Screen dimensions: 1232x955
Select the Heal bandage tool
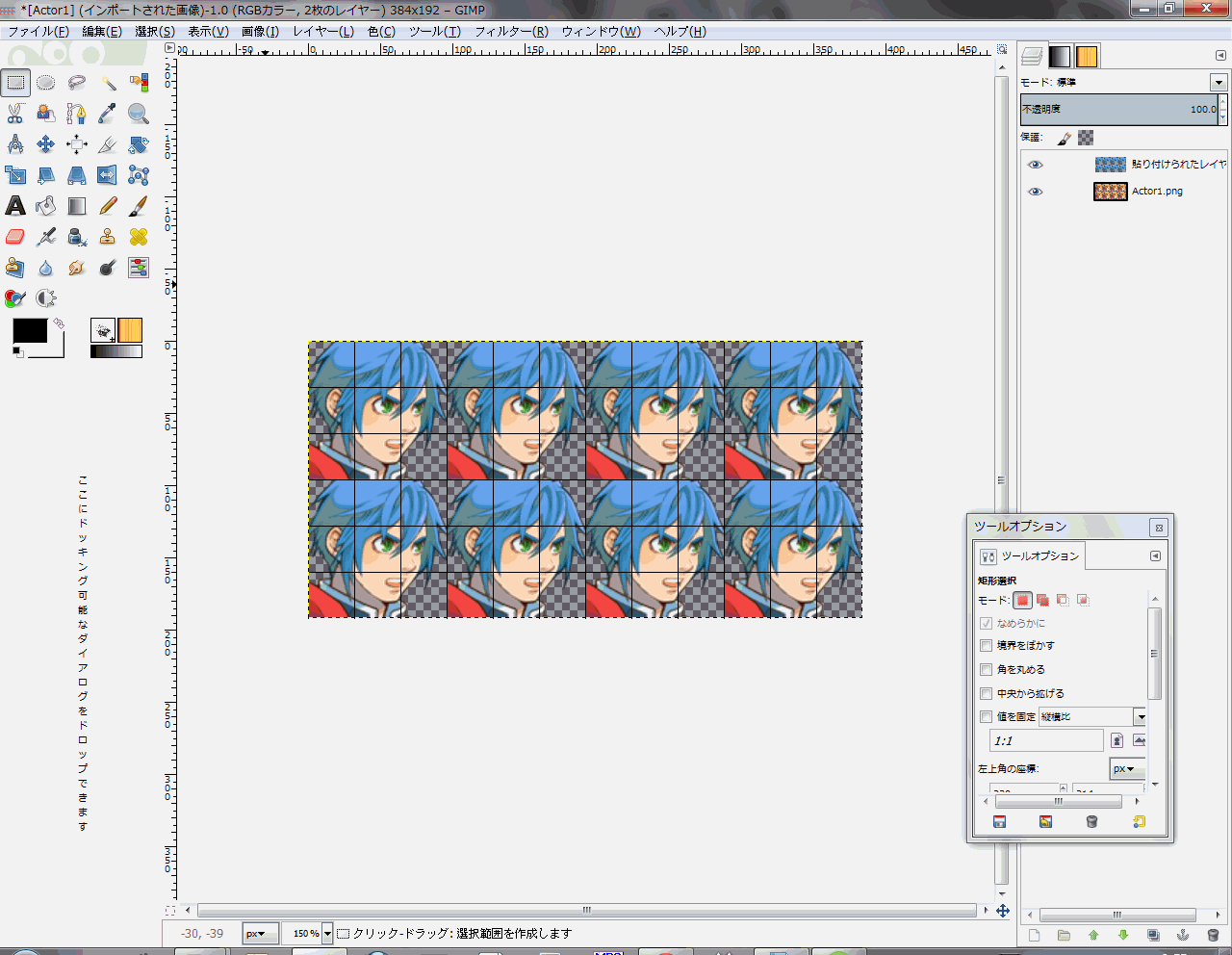[139, 237]
